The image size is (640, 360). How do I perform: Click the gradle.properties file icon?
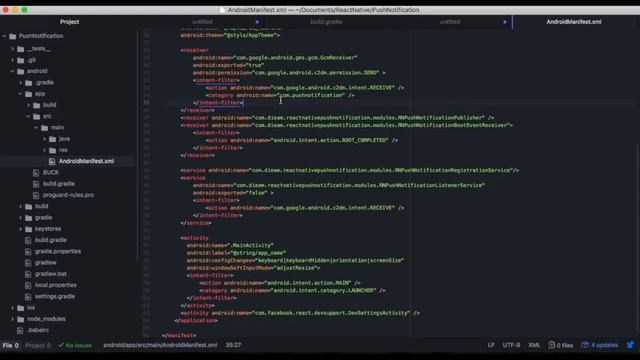(x=28, y=251)
